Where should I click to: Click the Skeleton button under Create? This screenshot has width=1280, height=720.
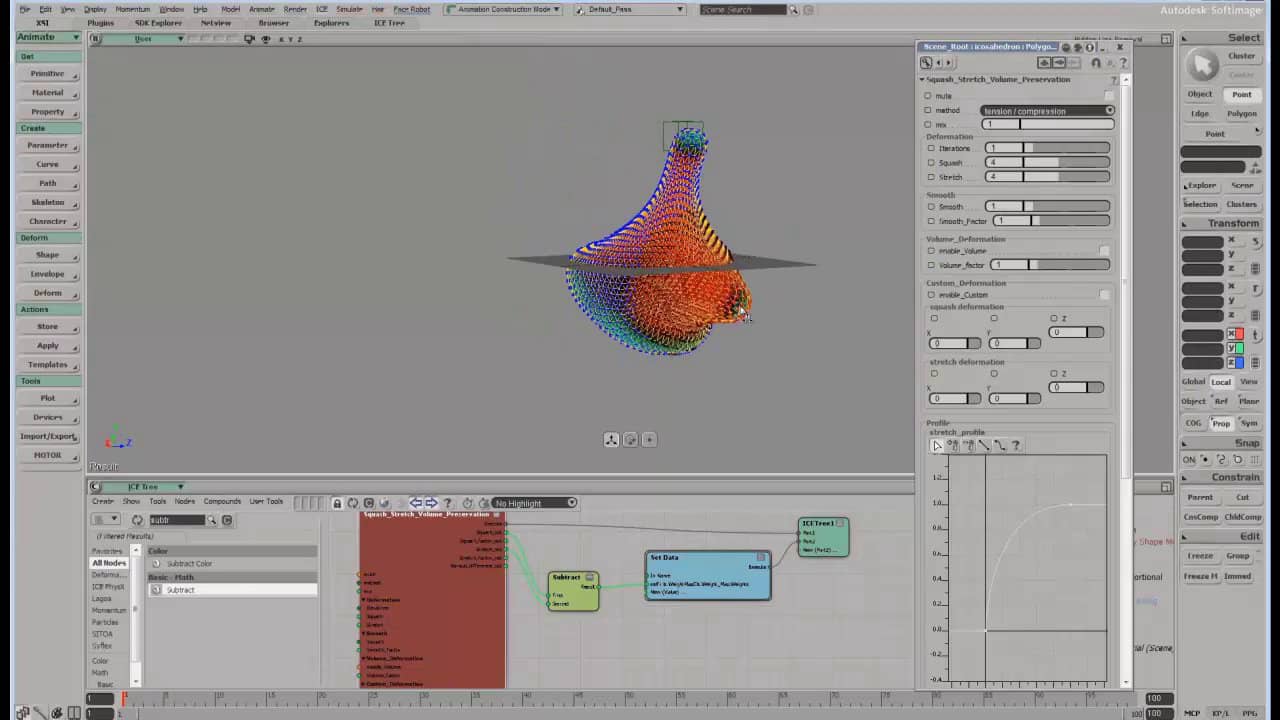tap(48, 202)
